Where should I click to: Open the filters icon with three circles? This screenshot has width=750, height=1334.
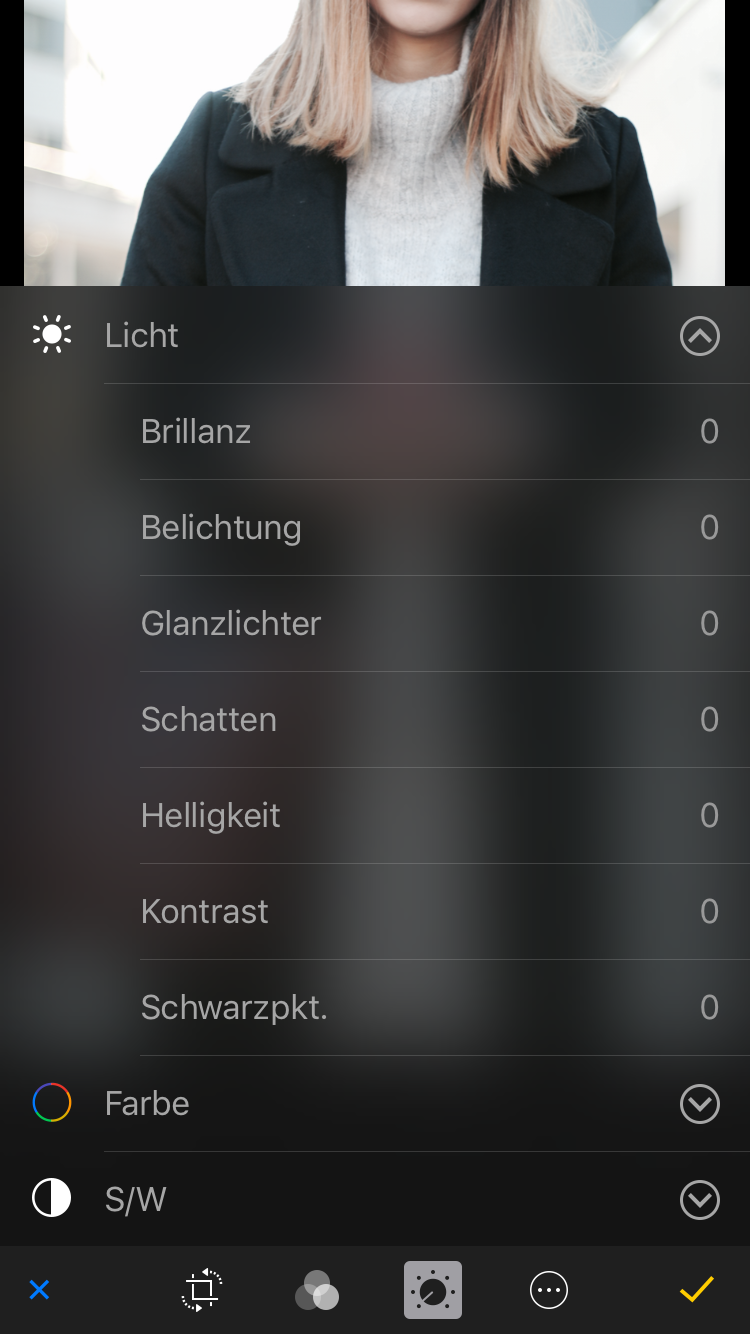(x=317, y=1290)
